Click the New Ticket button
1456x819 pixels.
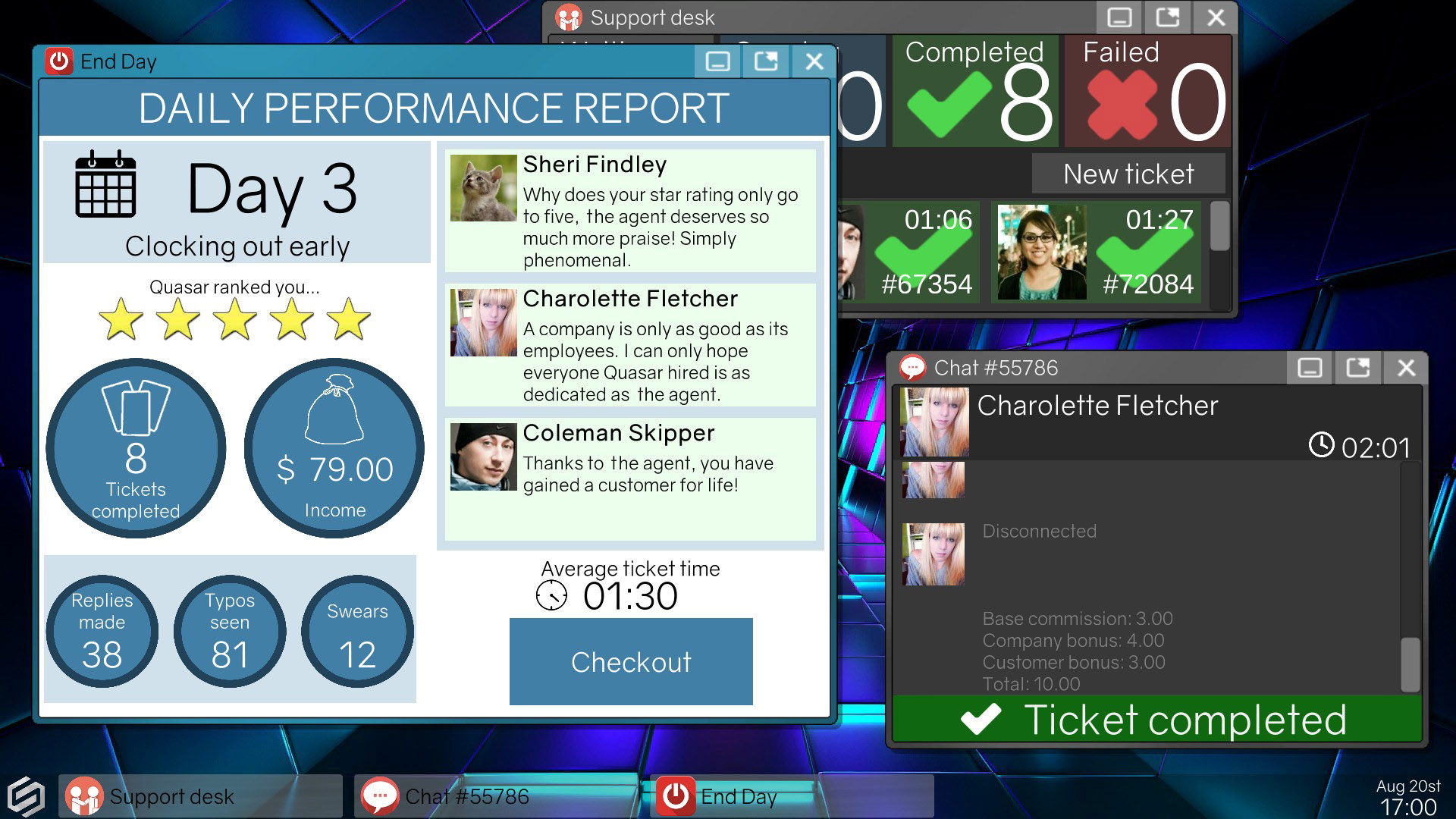coord(1128,173)
